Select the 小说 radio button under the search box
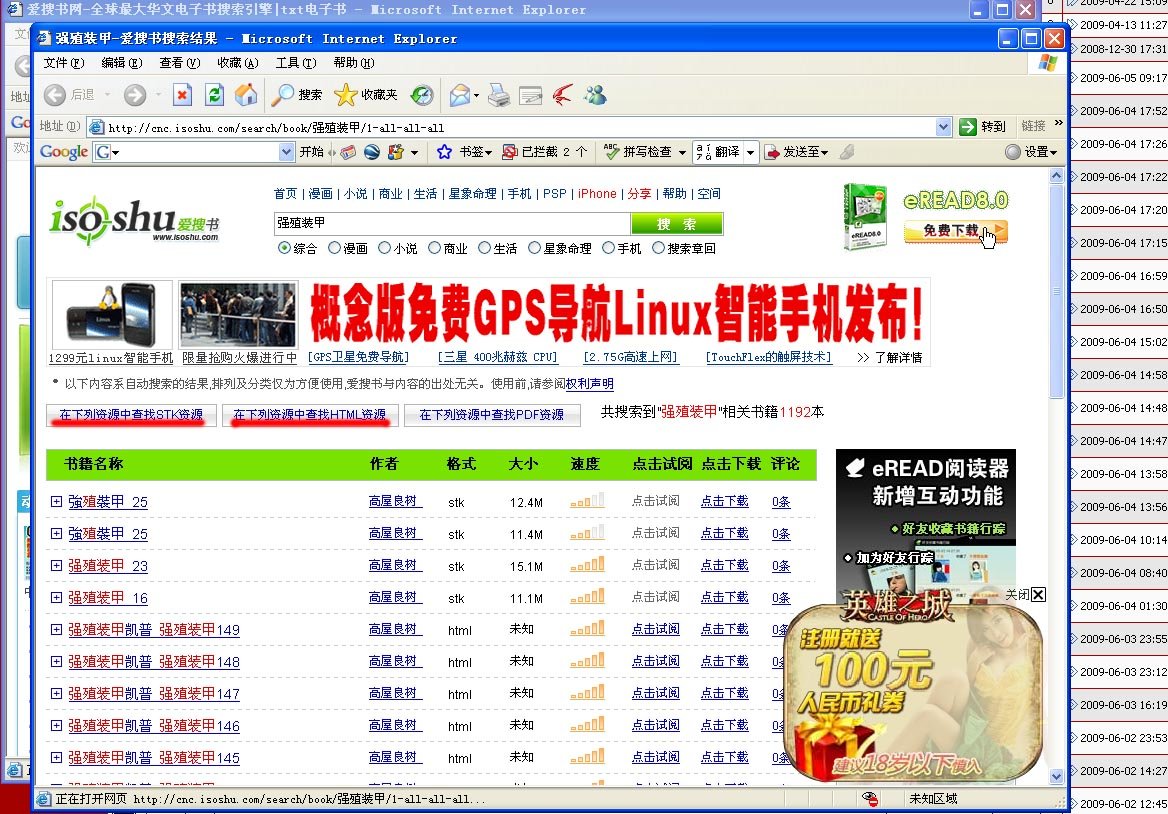1168x814 pixels. click(385, 250)
